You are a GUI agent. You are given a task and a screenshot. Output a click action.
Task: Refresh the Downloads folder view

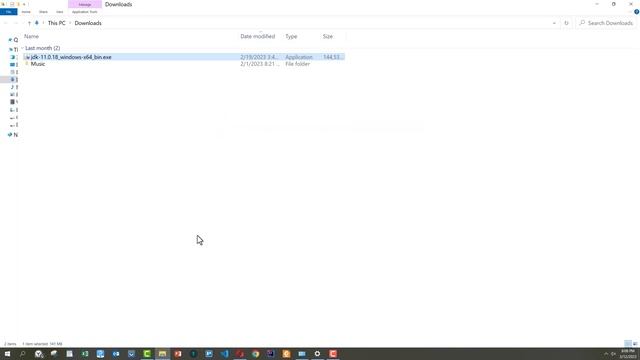[x=566, y=23]
